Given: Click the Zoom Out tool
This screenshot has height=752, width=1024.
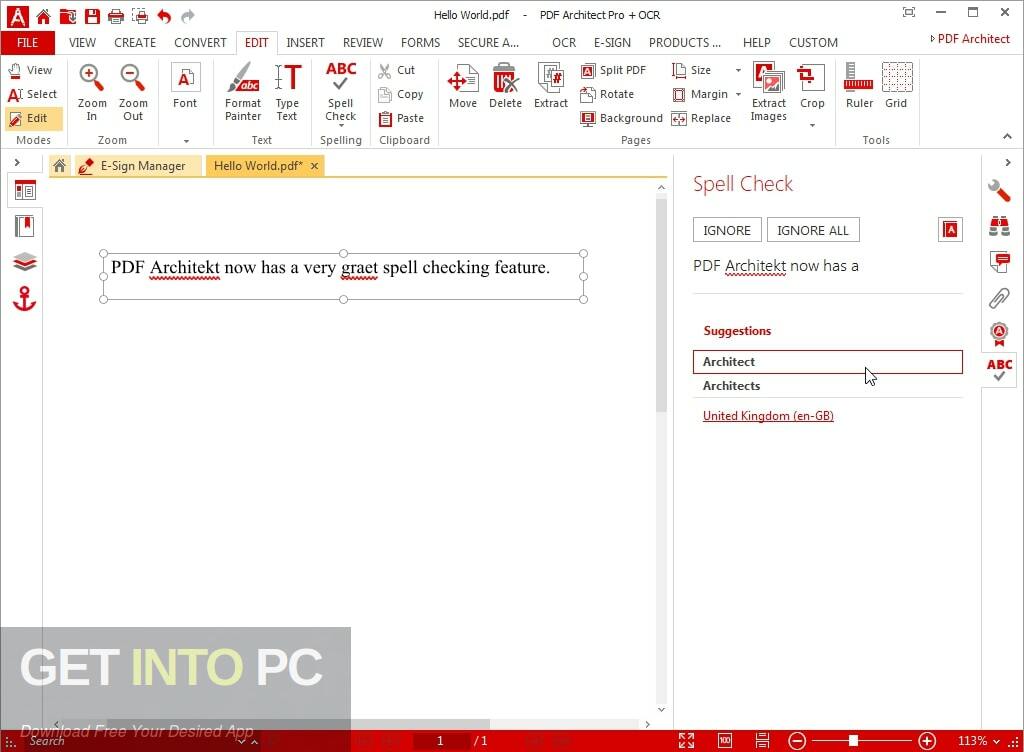Looking at the screenshot, I should (133, 92).
